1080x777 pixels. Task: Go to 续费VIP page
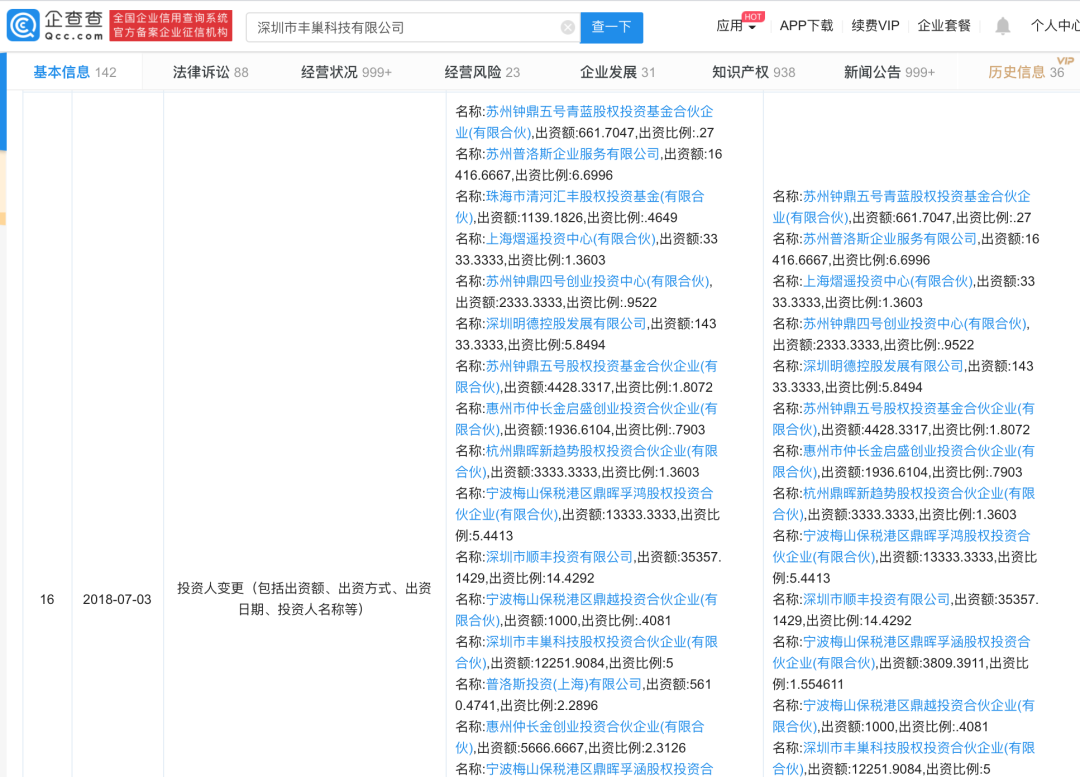click(875, 26)
